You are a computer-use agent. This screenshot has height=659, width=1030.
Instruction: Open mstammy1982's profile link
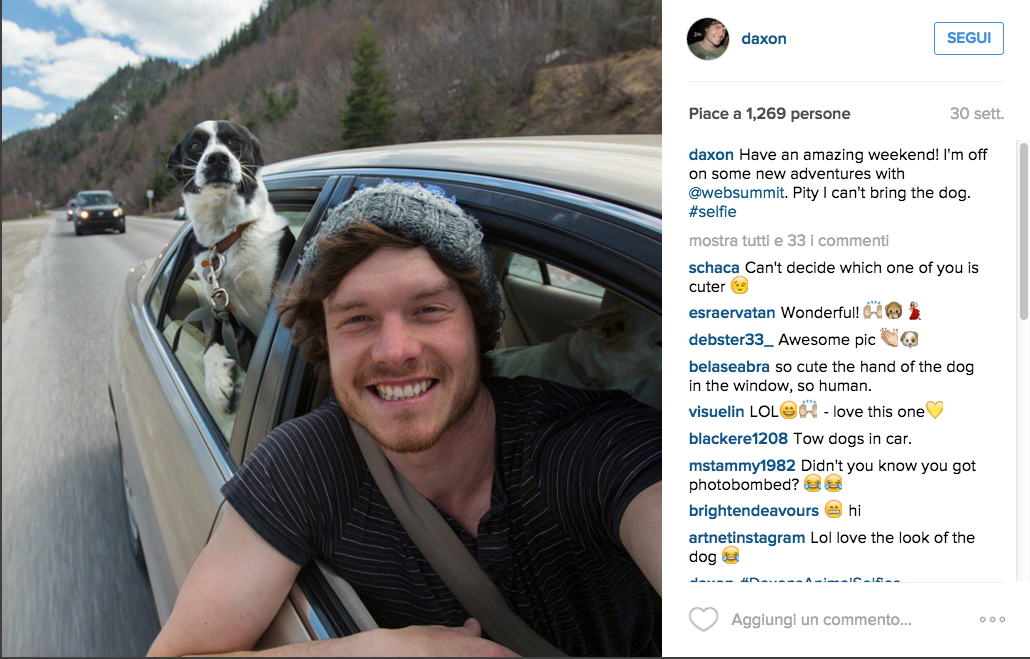742,466
